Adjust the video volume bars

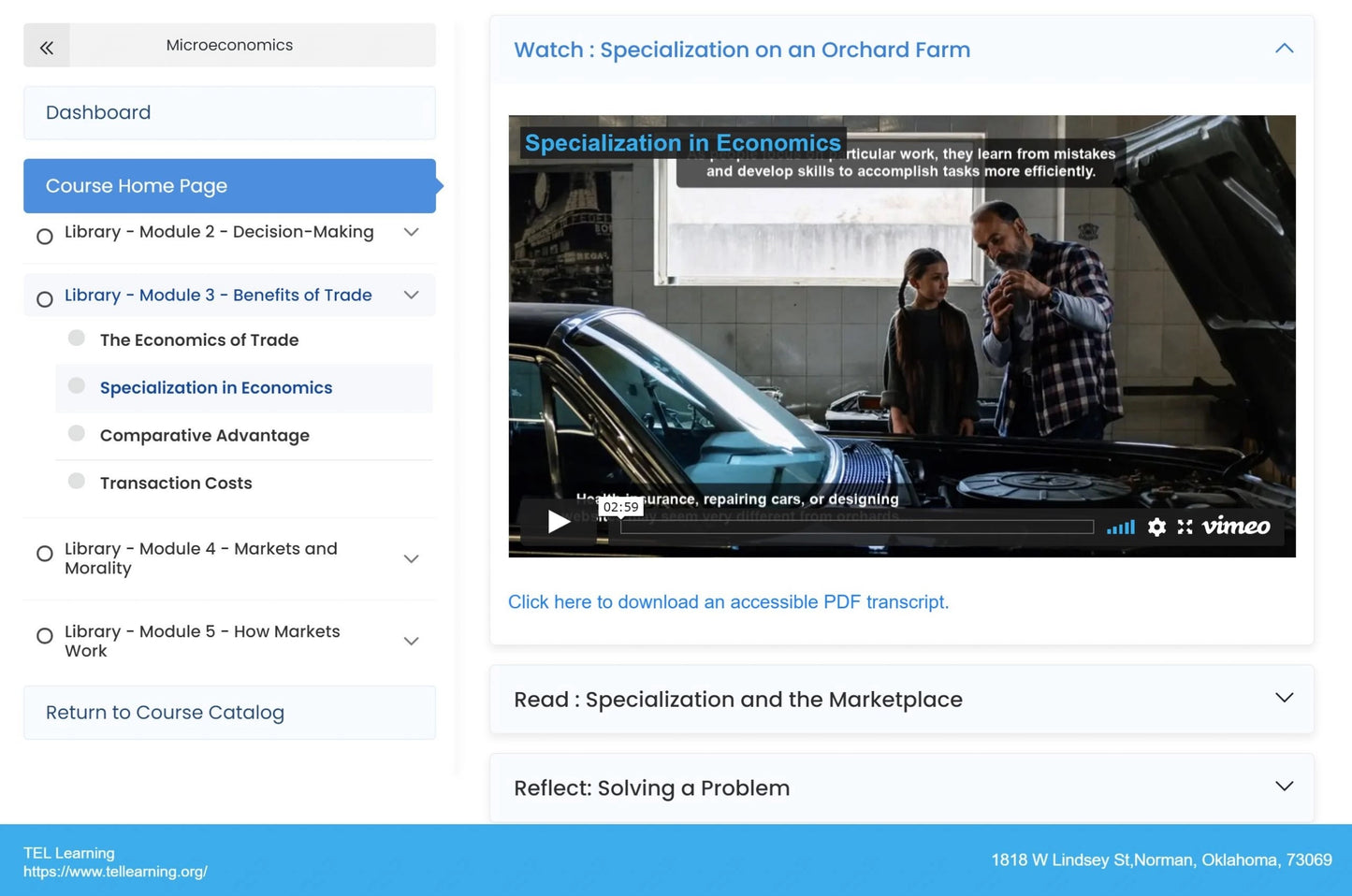point(1120,527)
